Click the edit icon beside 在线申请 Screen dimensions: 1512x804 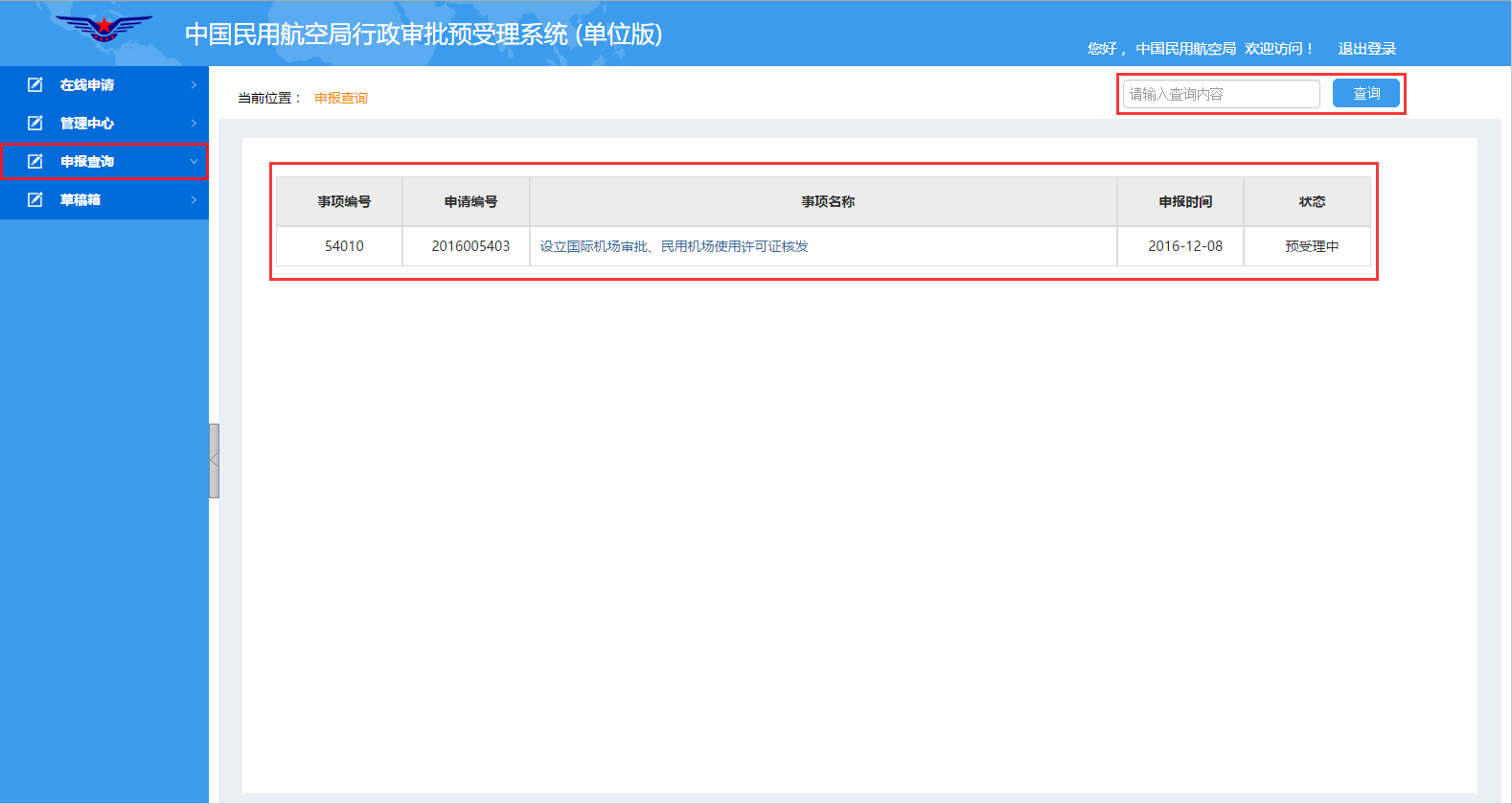[35, 84]
